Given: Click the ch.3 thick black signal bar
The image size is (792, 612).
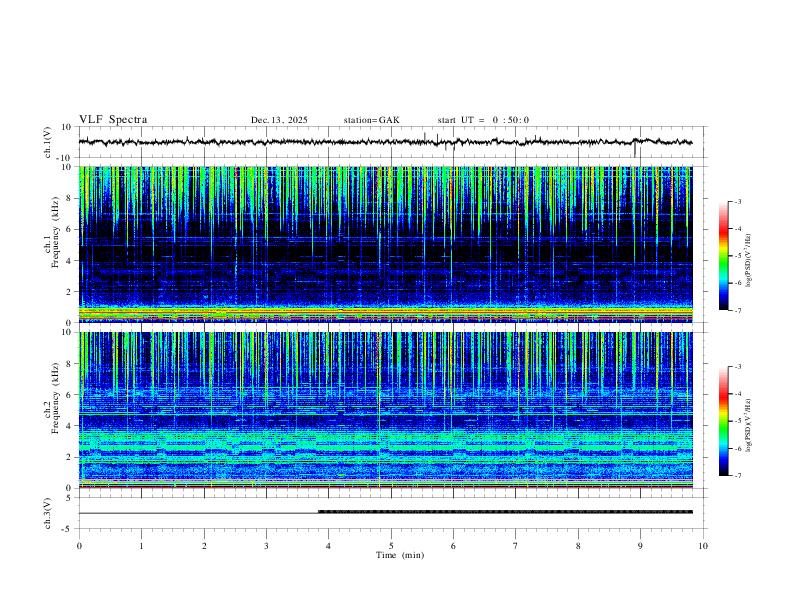Looking at the screenshot, I should click(505, 512).
